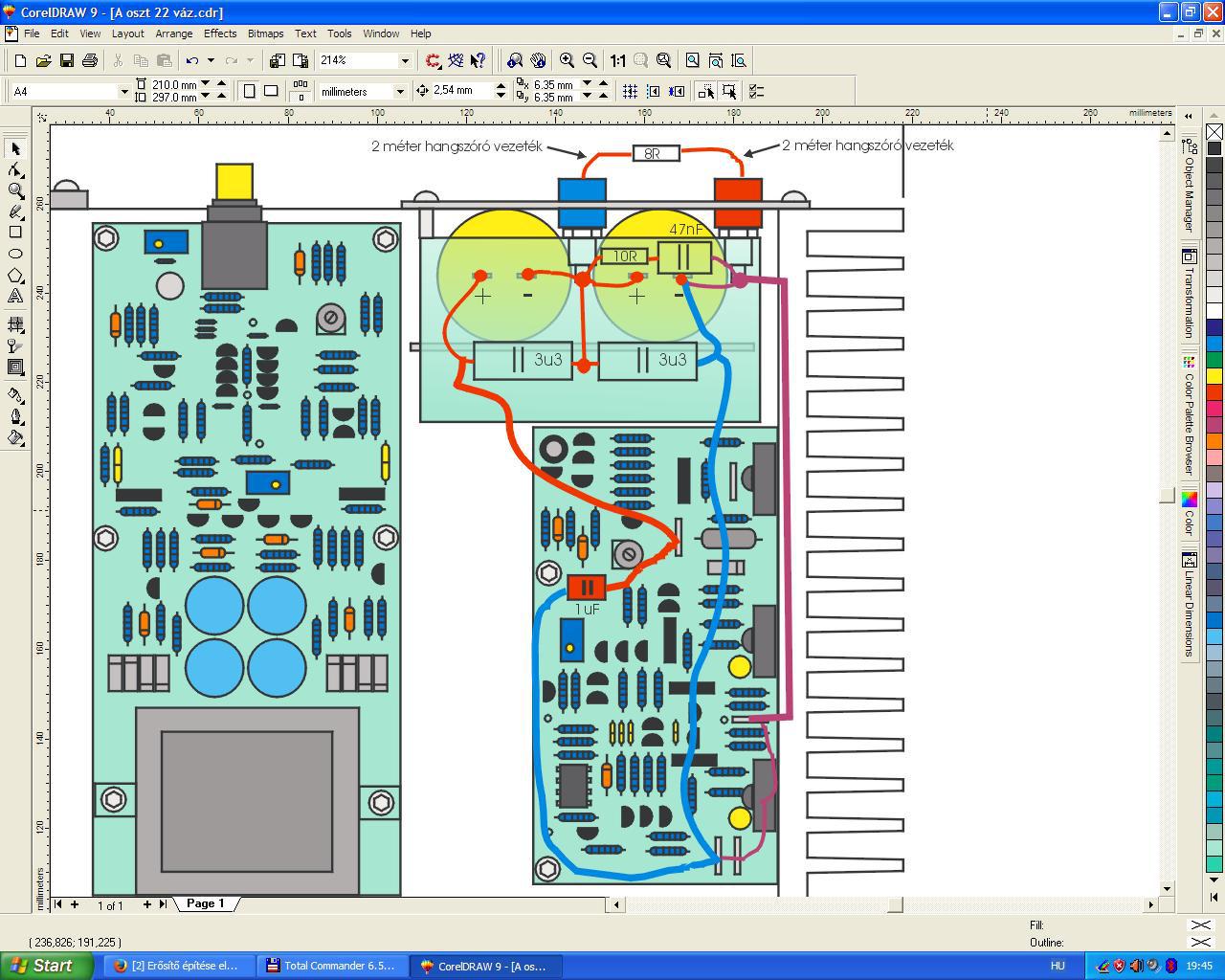Screen dimensions: 1225x980
Task: Toggle Draw Complex Objects when moving
Action: point(706,91)
